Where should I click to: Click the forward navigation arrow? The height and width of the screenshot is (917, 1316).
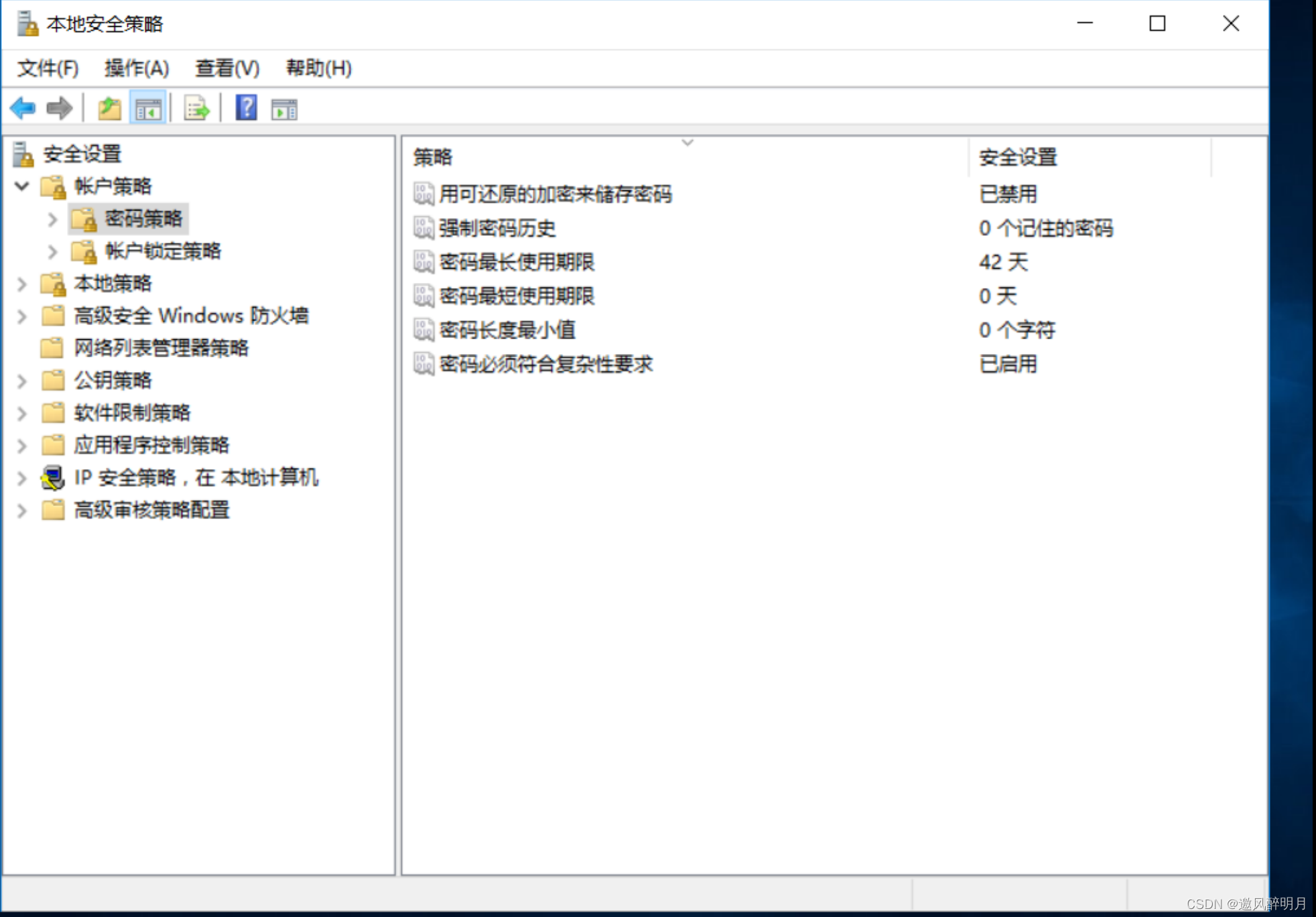pyautogui.click(x=59, y=108)
